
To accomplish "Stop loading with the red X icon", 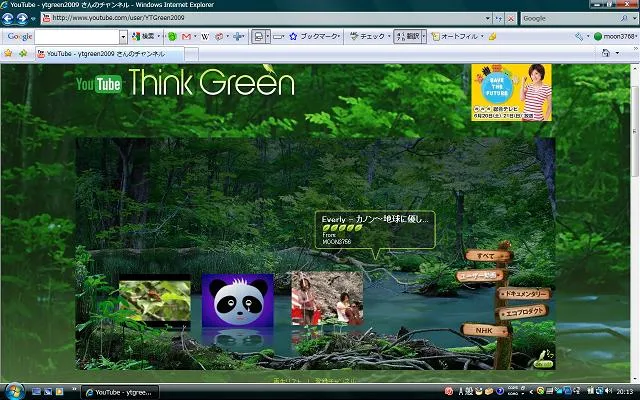I will point(511,18).
